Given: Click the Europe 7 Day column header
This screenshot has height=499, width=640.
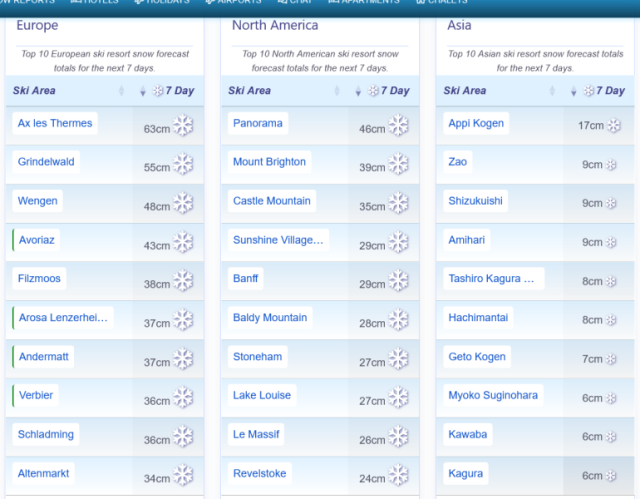Looking at the screenshot, I should (x=168, y=91).
